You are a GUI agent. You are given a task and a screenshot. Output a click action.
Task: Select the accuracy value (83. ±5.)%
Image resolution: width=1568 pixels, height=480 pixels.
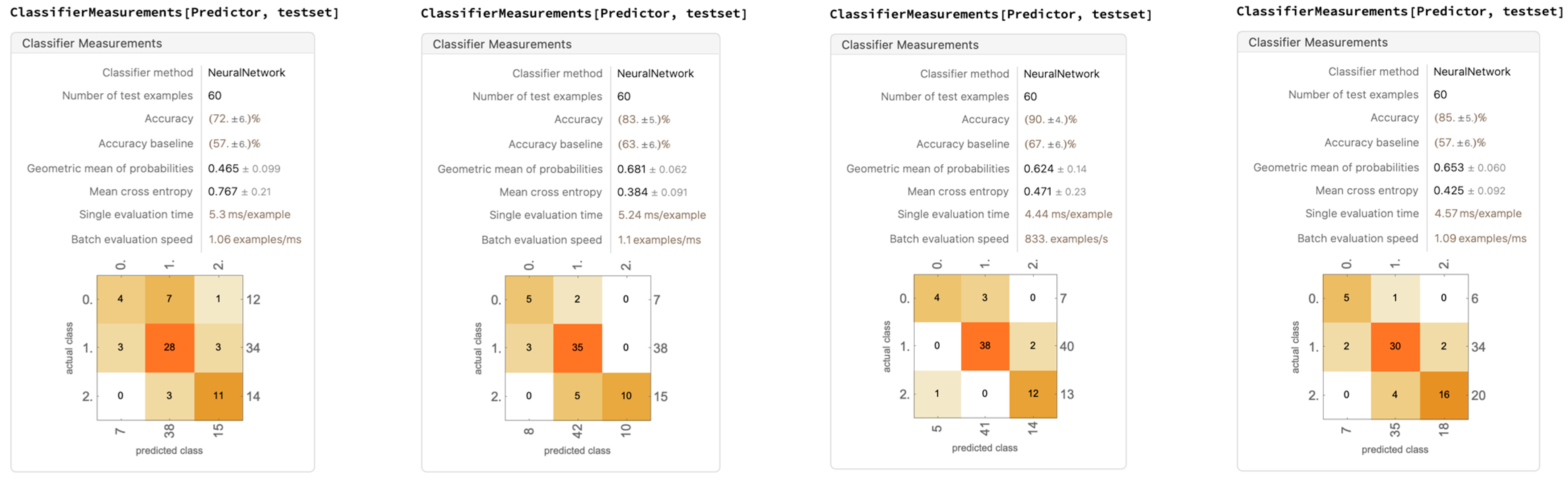click(643, 119)
